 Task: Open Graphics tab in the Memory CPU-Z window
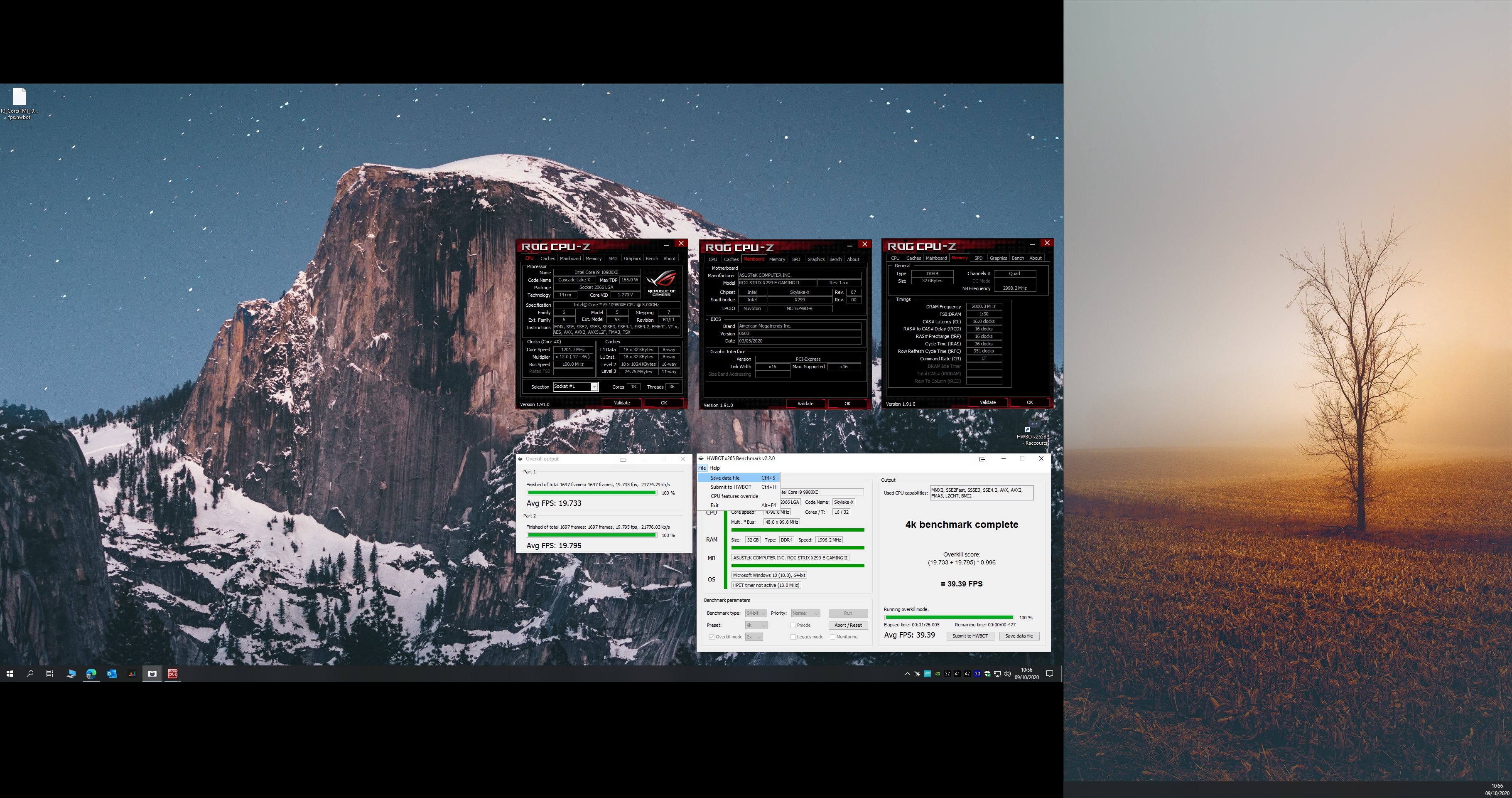point(998,258)
